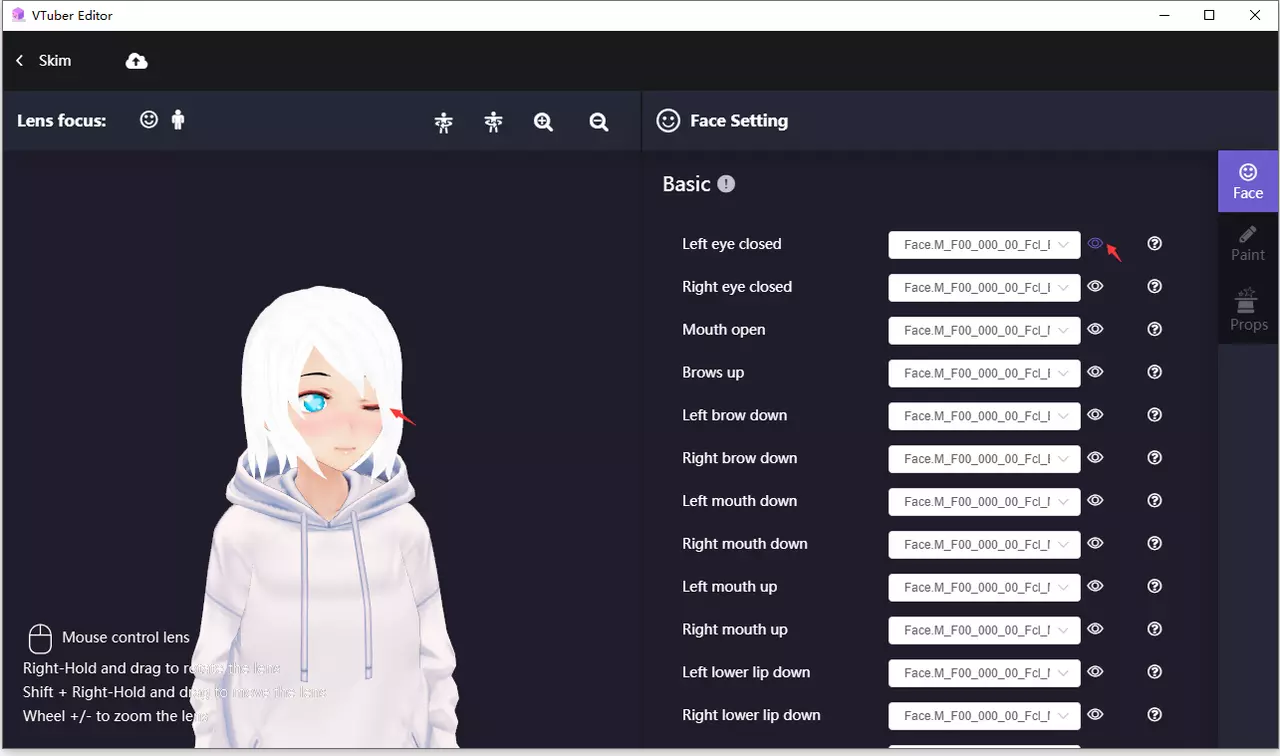Select the Face tab

(x=1248, y=181)
